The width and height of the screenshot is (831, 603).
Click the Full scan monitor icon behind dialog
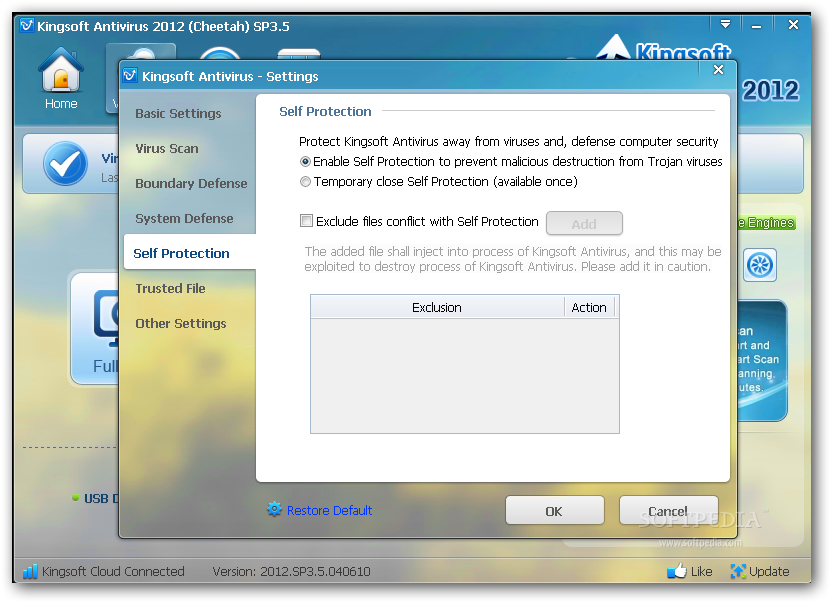106,320
